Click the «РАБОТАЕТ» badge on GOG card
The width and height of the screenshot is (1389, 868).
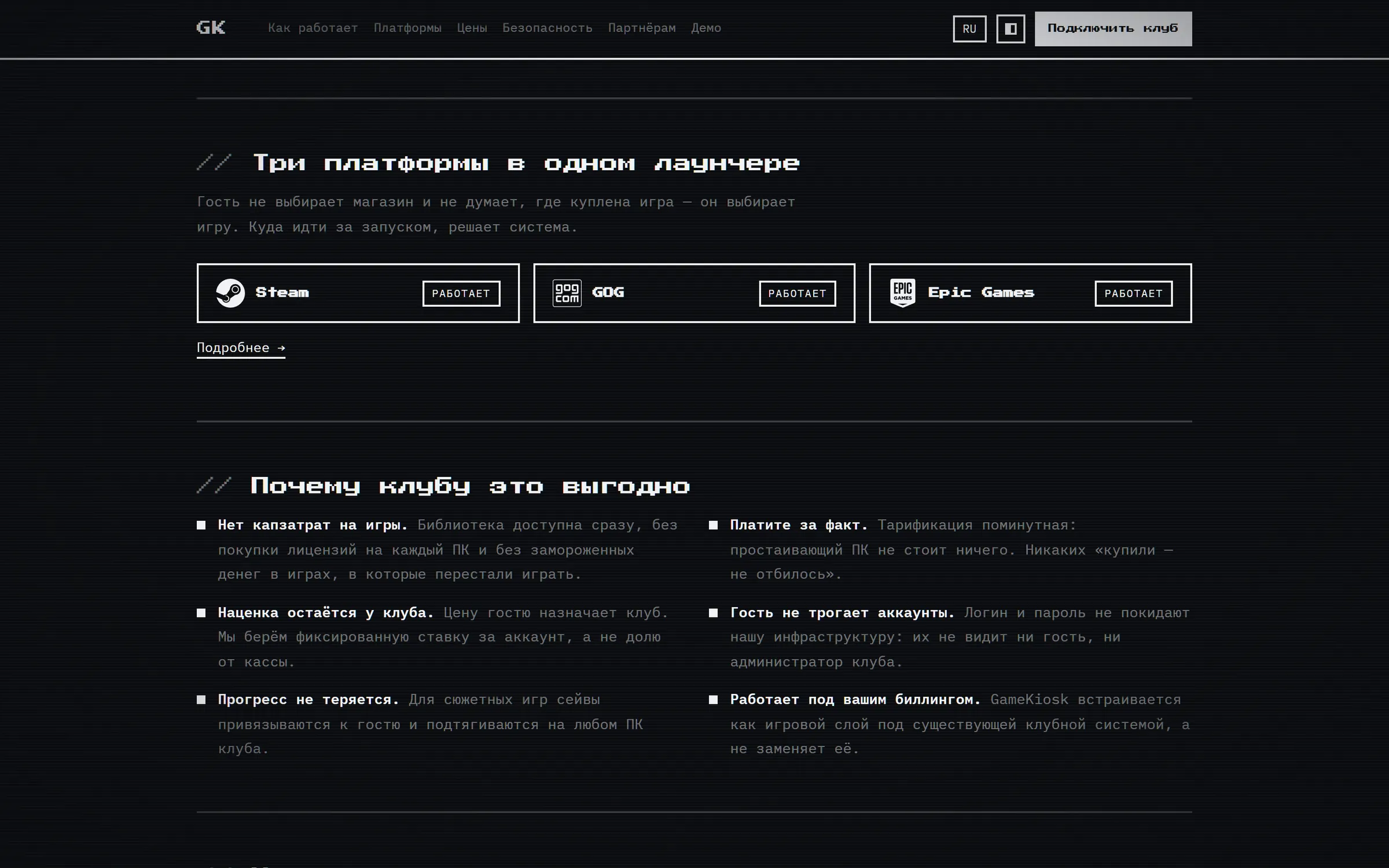(798, 293)
